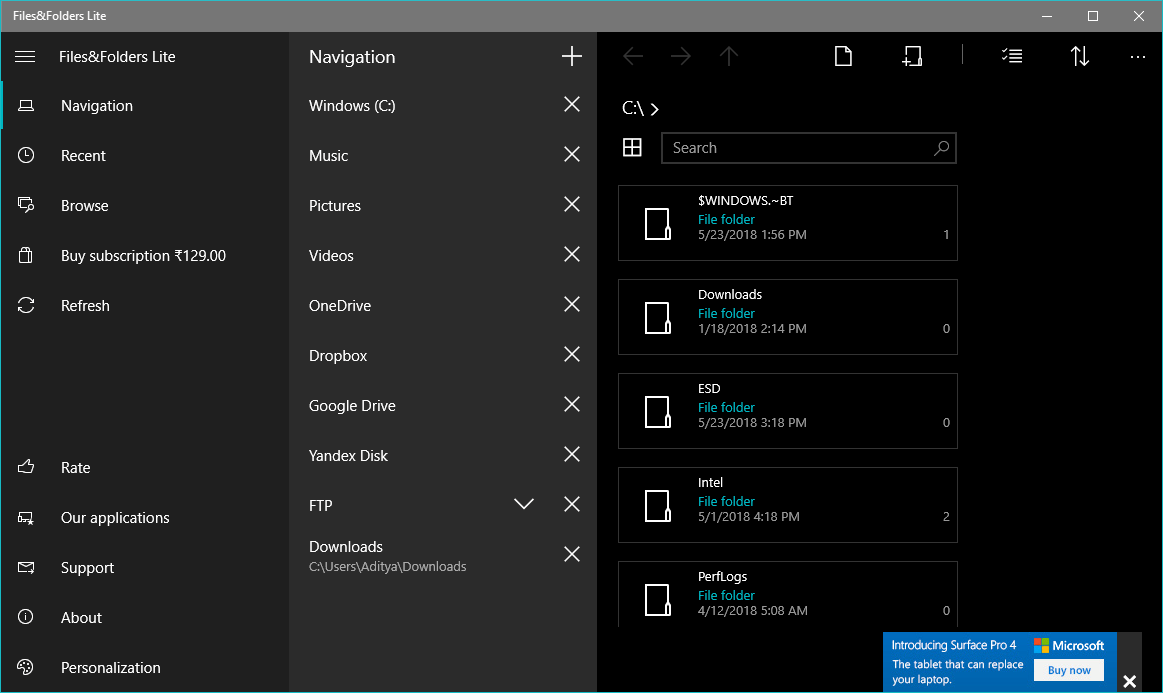This screenshot has height=693, width=1163.
Task: Open the $WINDOWS.~BT folder
Action: [x=787, y=223]
